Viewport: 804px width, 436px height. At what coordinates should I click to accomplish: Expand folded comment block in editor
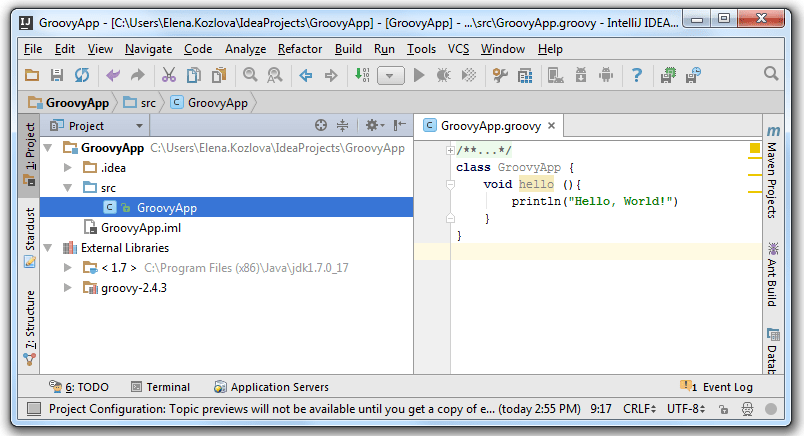tap(450, 150)
